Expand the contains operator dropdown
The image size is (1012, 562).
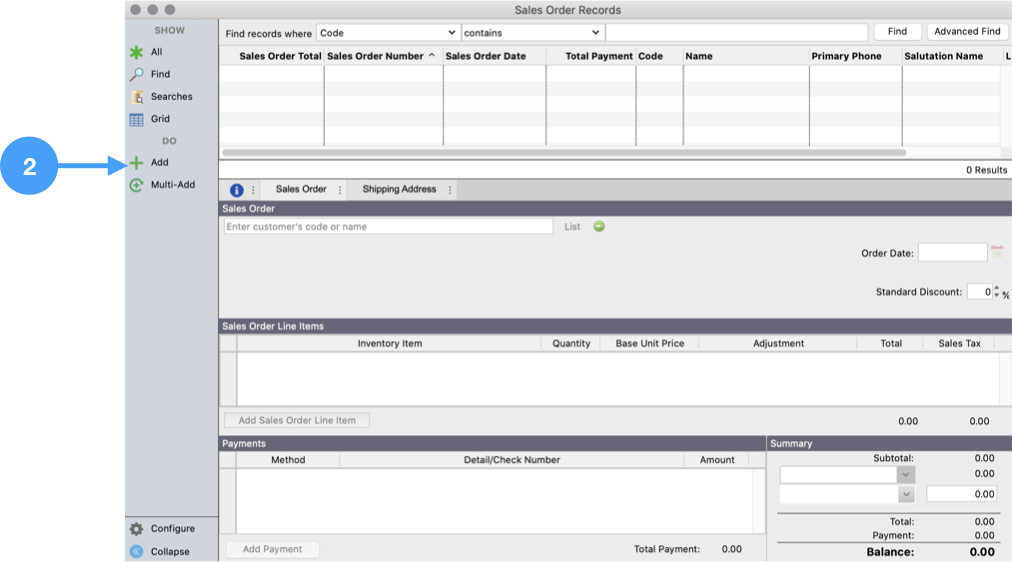[x=532, y=33]
